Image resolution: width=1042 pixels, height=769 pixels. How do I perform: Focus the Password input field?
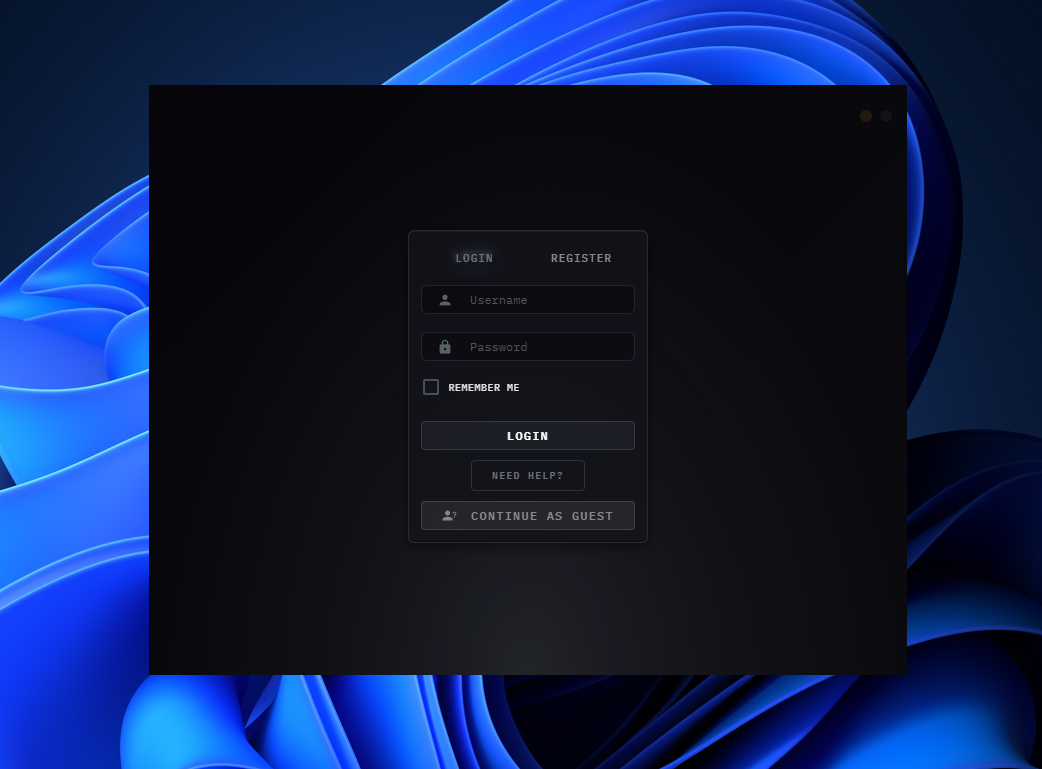[x=528, y=346]
